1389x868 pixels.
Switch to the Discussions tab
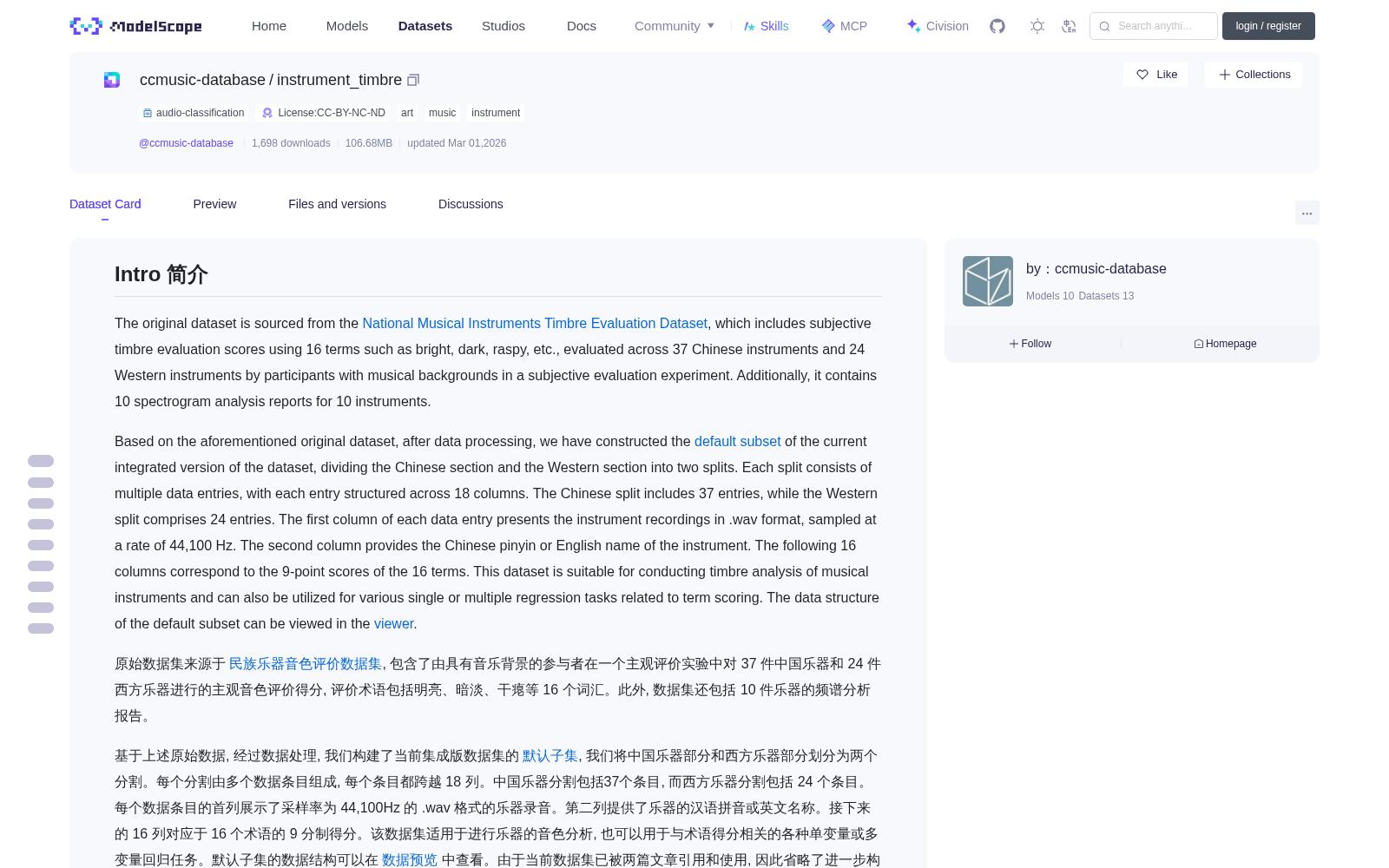point(471,204)
